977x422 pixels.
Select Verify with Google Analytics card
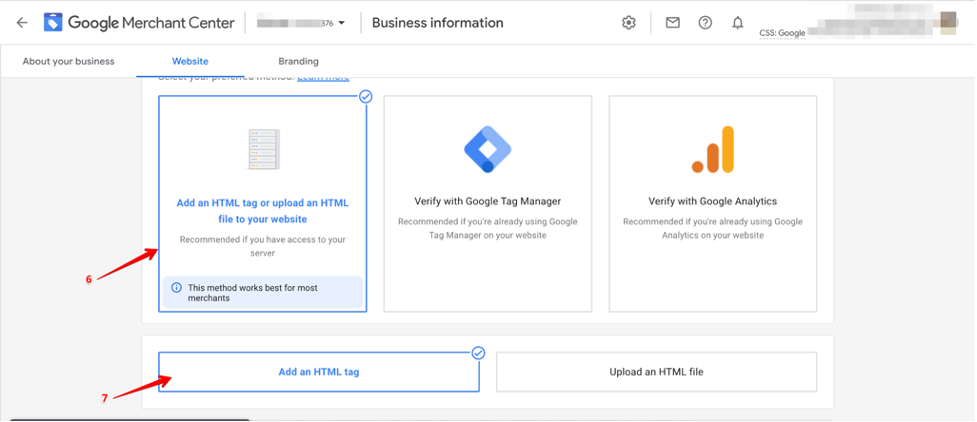point(713,204)
